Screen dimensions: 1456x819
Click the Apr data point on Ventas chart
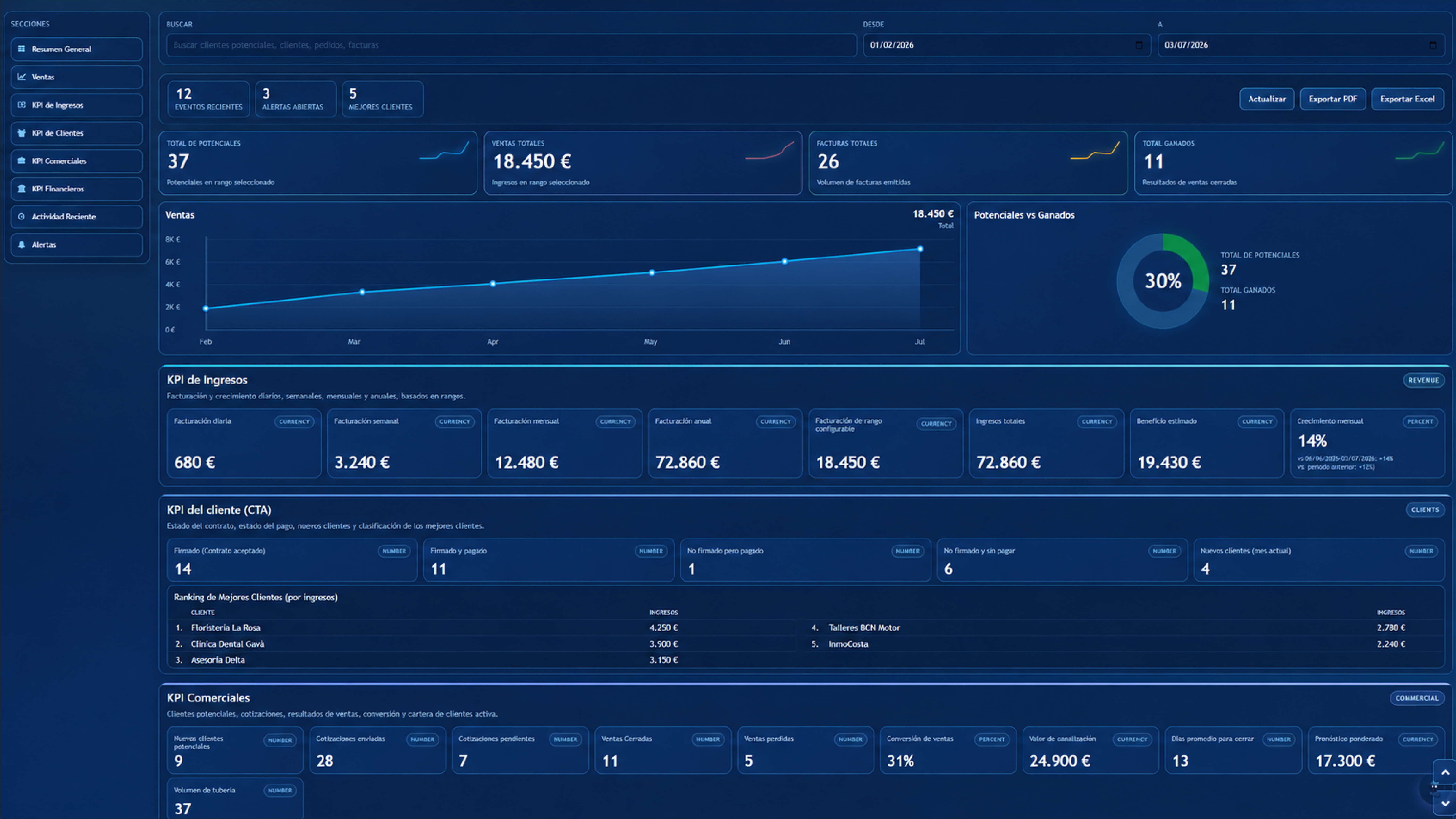point(493,284)
